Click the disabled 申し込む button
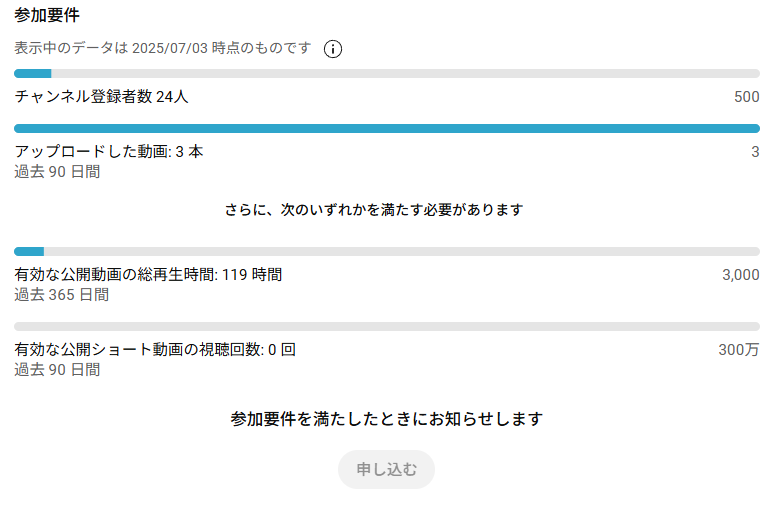780x517 pixels. (387, 469)
